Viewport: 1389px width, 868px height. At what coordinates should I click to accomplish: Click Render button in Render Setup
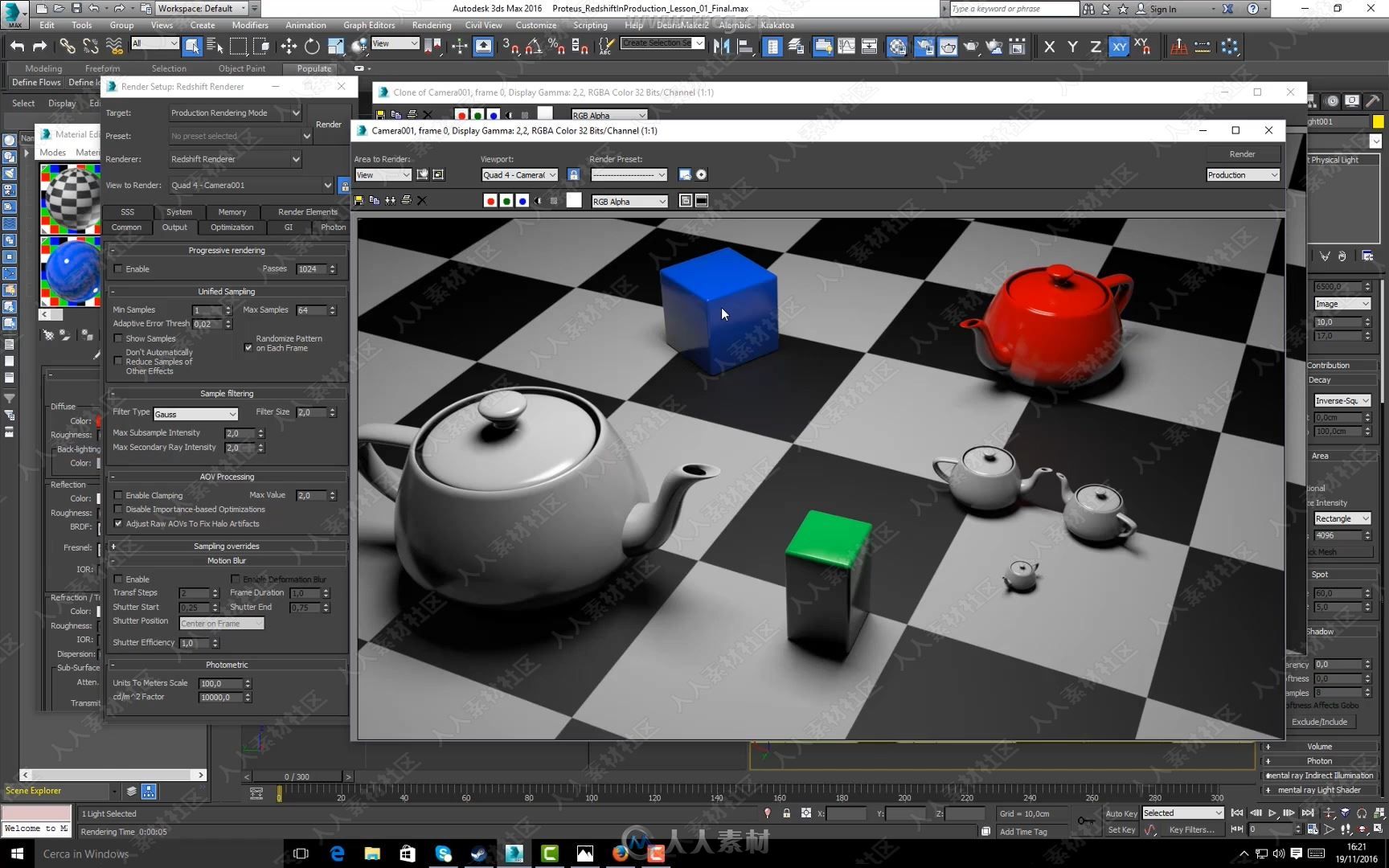(328, 124)
